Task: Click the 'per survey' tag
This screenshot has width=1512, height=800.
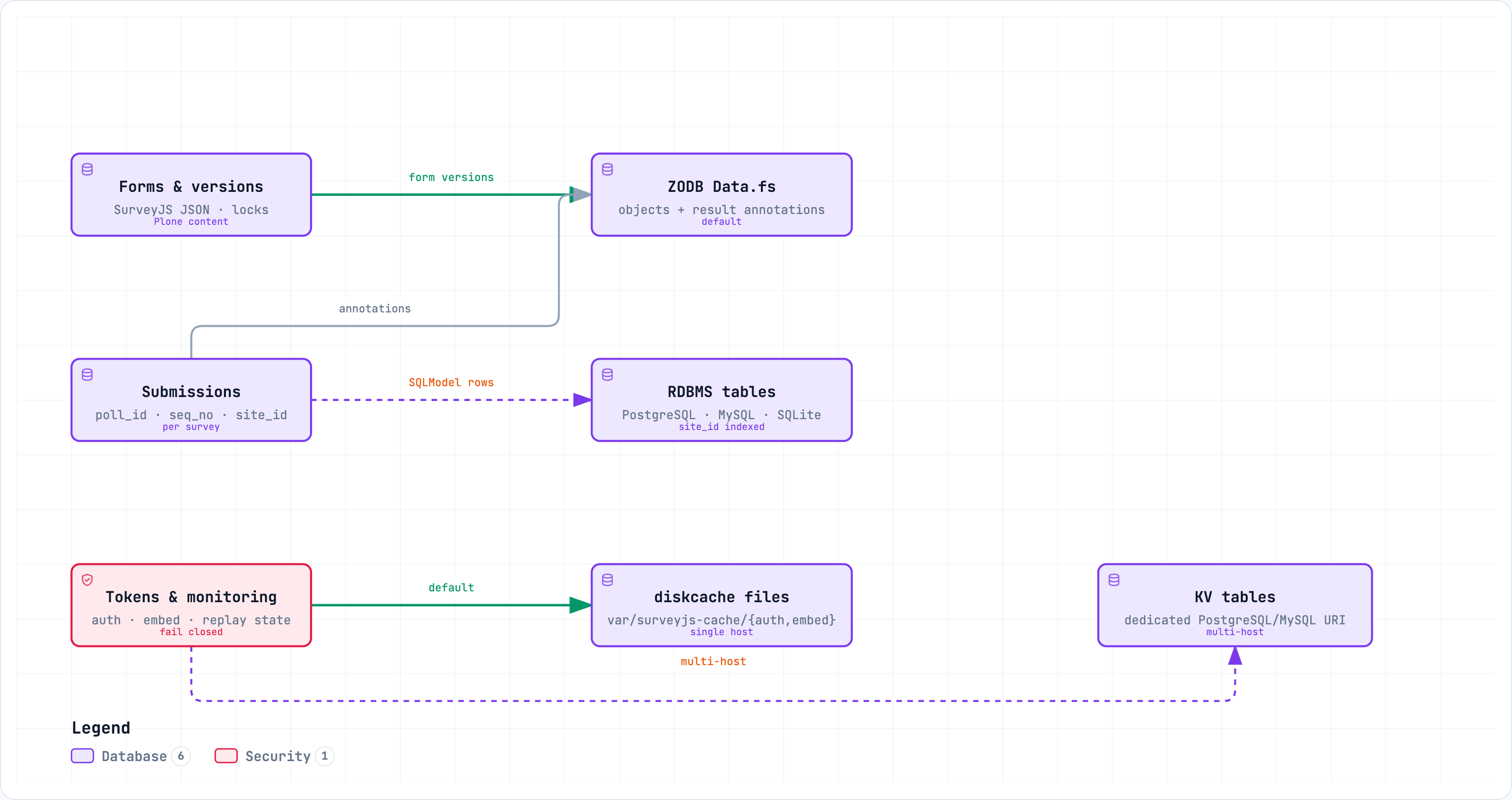Action: point(191,427)
